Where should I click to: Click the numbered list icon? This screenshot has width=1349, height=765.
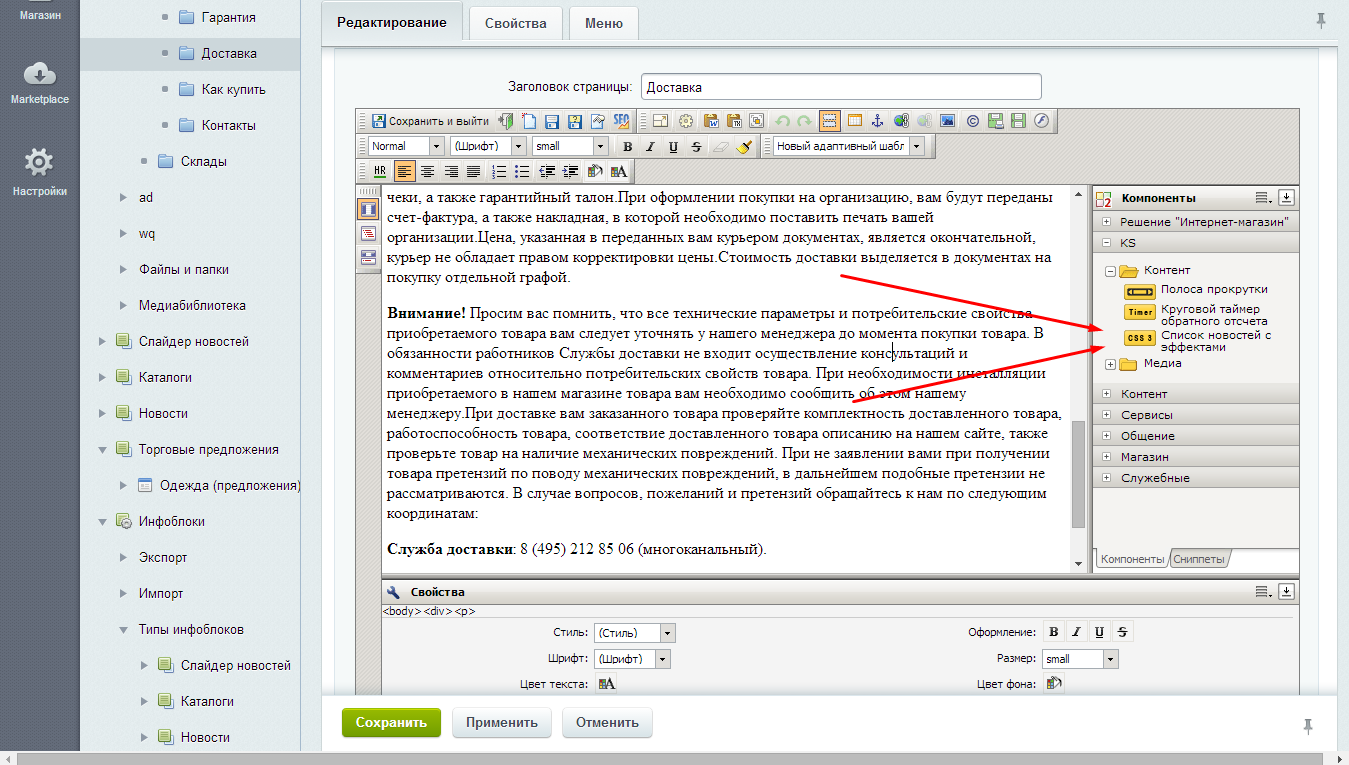tap(498, 171)
